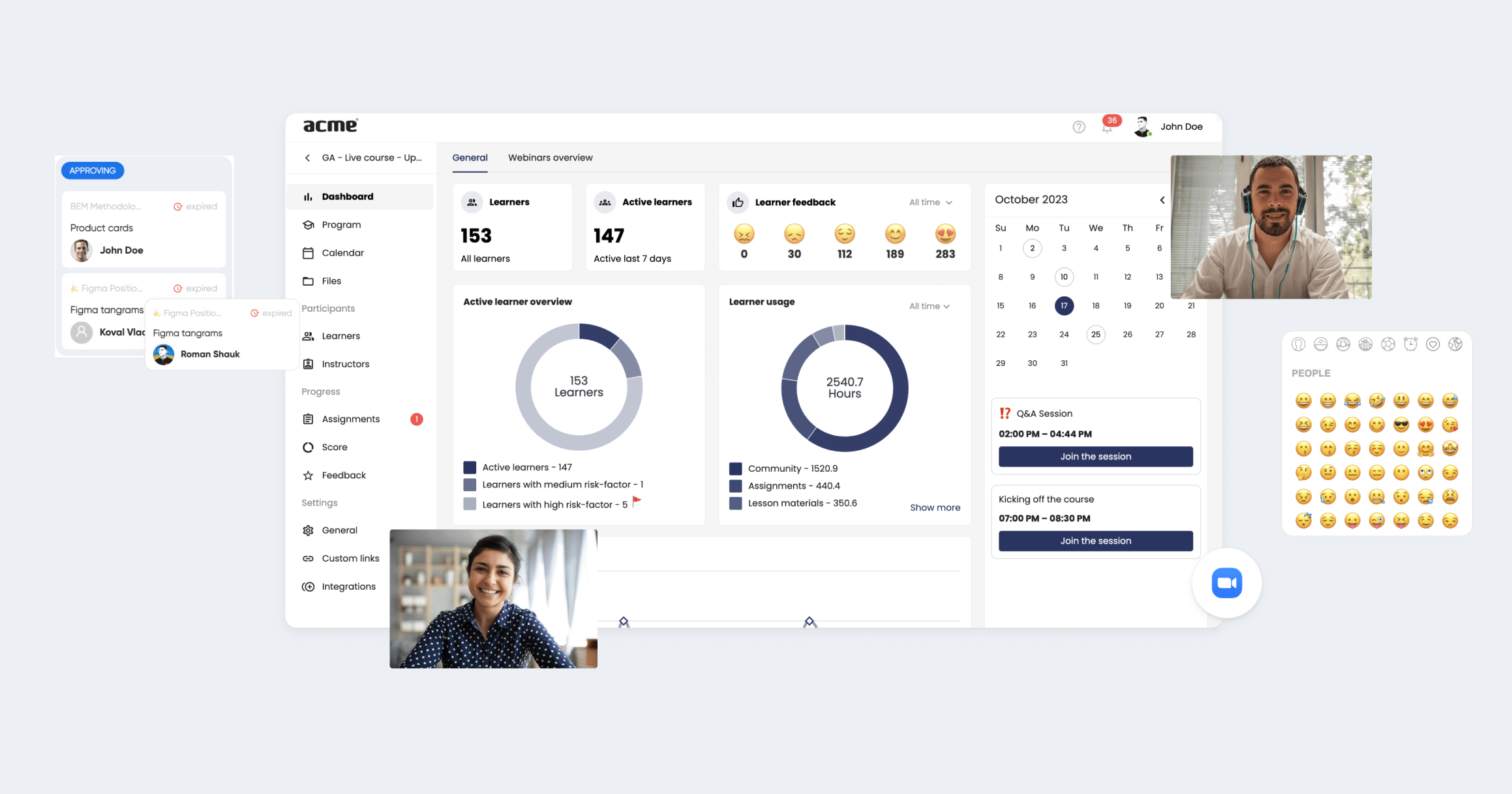The height and width of the screenshot is (794, 1512).
Task: Click the Zoom video call floating button
Action: 1226,583
